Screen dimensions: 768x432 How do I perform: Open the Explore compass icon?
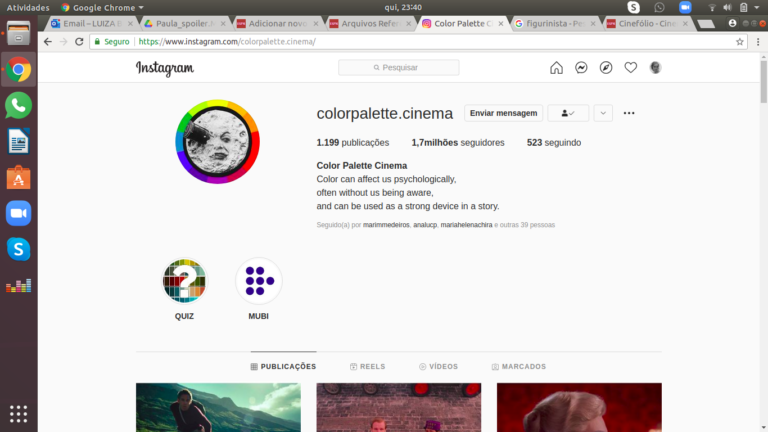pyautogui.click(x=606, y=68)
